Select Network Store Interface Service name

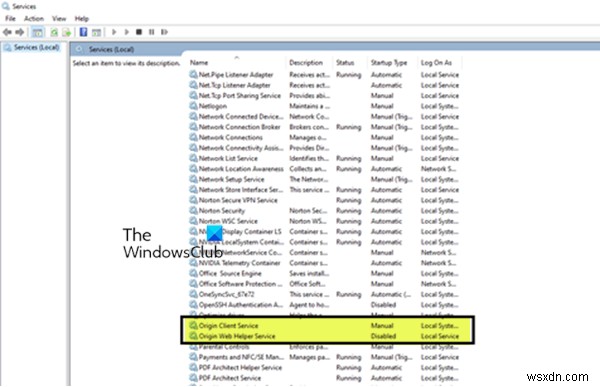[x=241, y=190]
